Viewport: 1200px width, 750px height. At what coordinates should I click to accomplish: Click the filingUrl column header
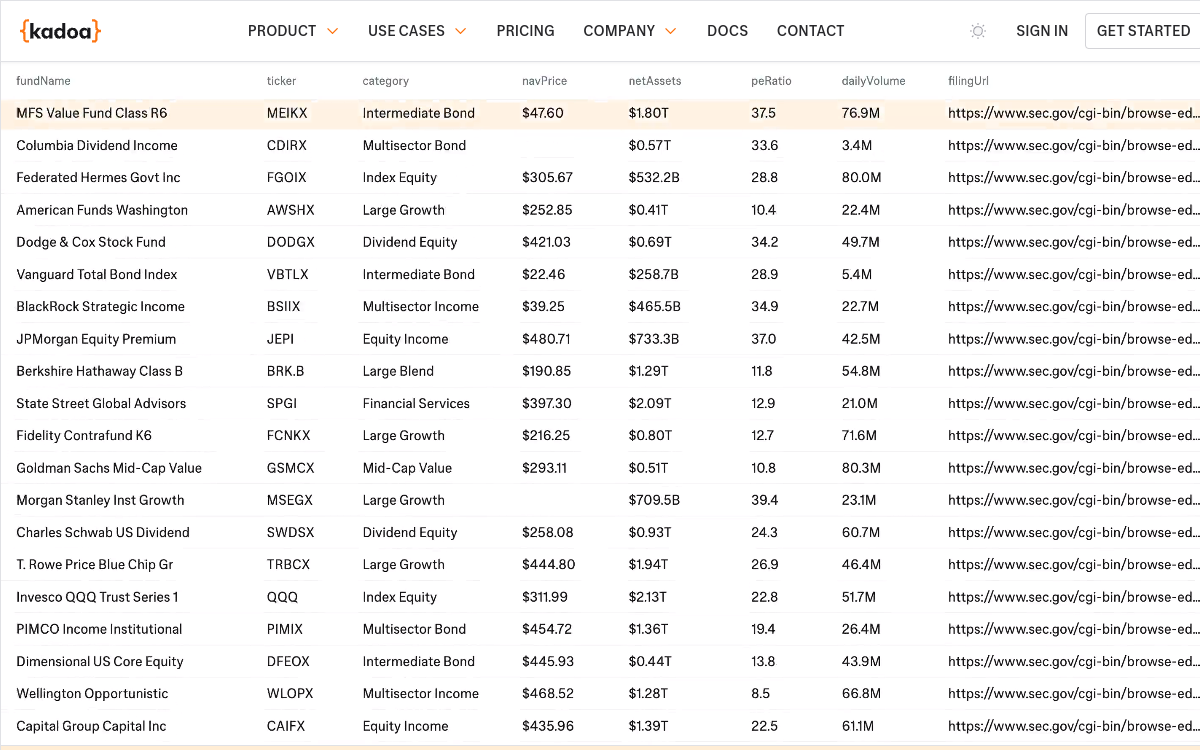pos(968,81)
